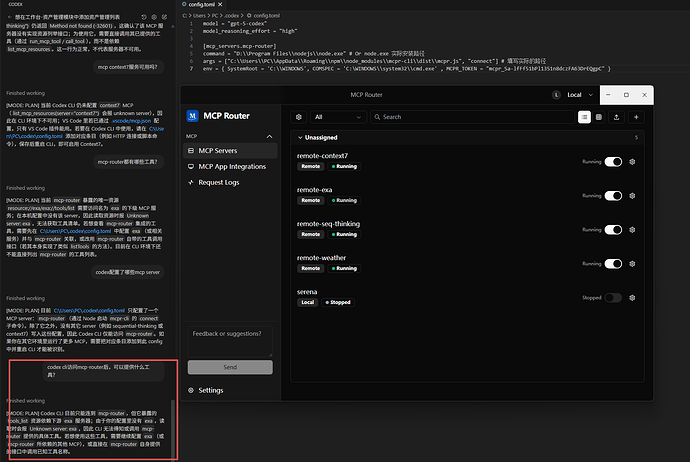Click the Remote badge under remote-exa

coord(311,200)
